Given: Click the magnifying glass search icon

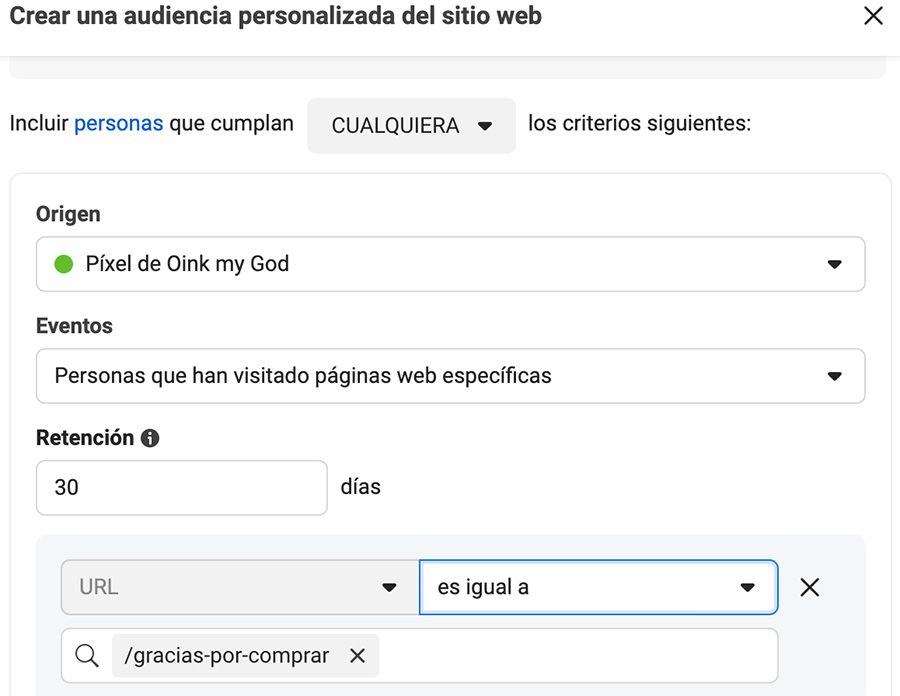Looking at the screenshot, I should 87,655.
